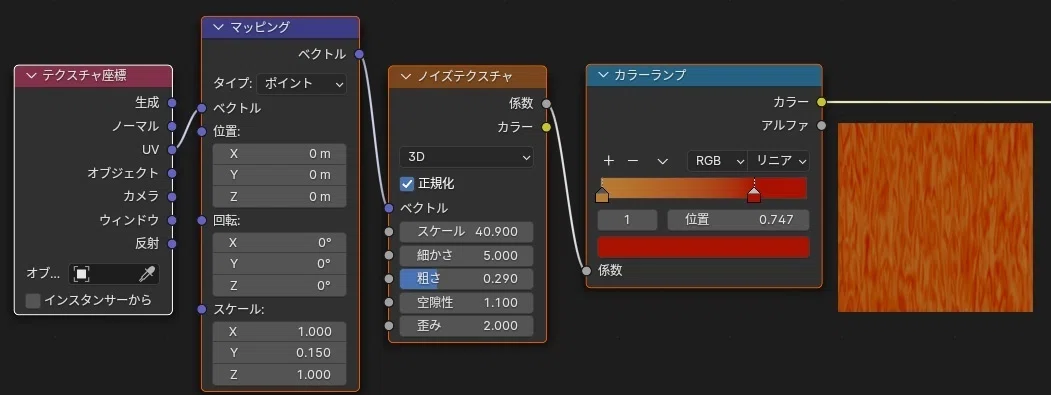
Task: Click the スケール 40.900 field in Noise Texture
Action: pos(467,232)
